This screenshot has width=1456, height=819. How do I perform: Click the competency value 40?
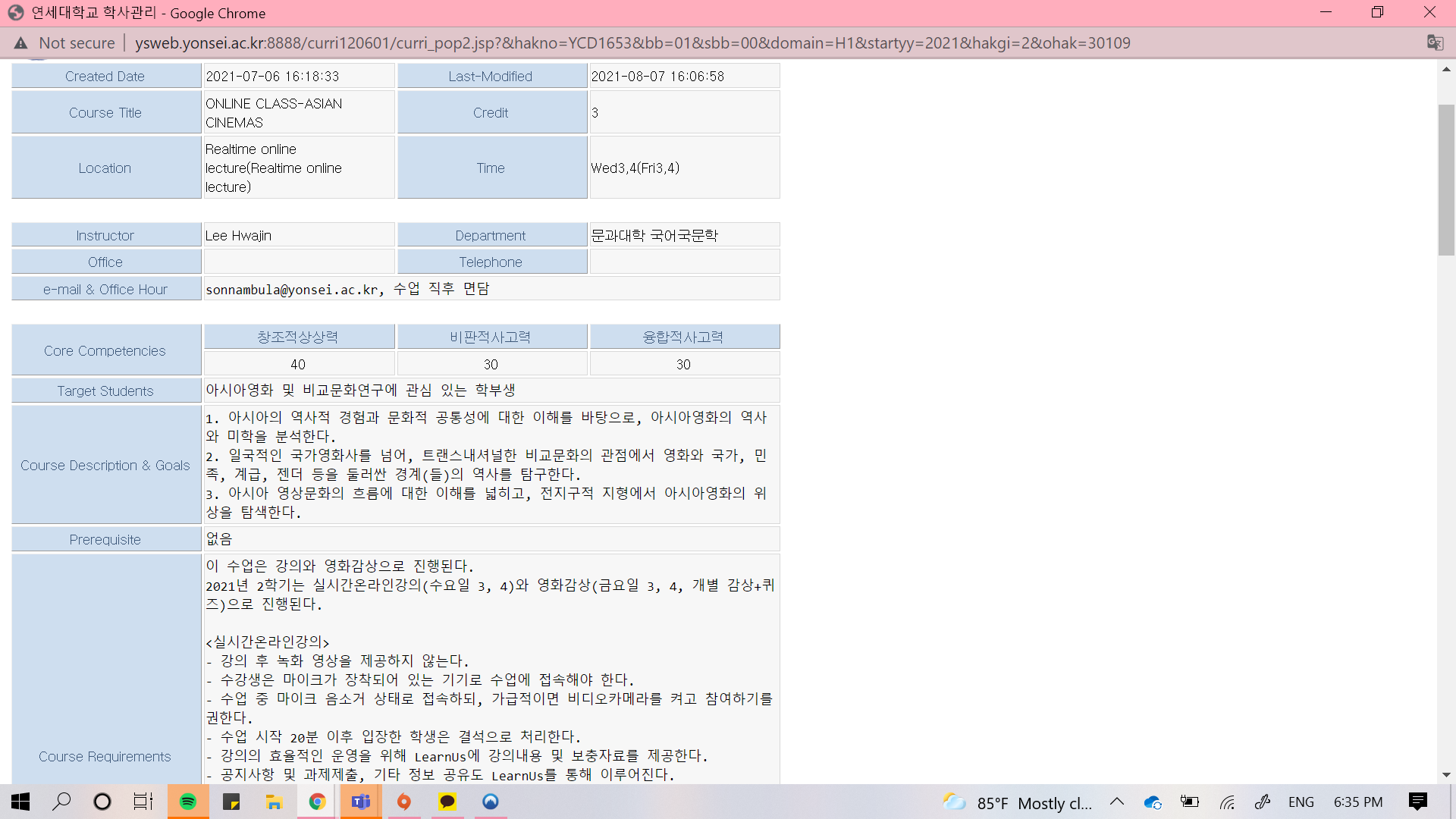click(x=299, y=365)
